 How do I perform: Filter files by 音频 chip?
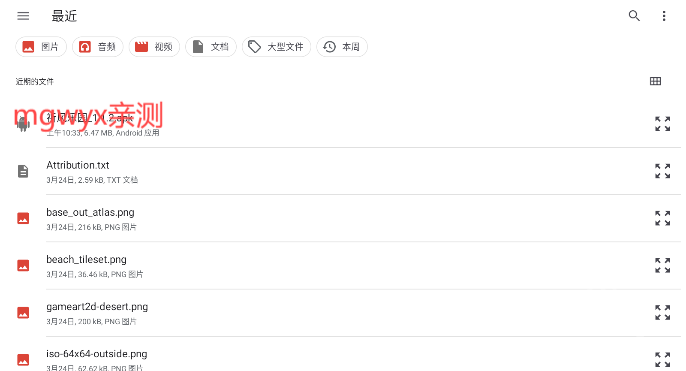(x=98, y=47)
